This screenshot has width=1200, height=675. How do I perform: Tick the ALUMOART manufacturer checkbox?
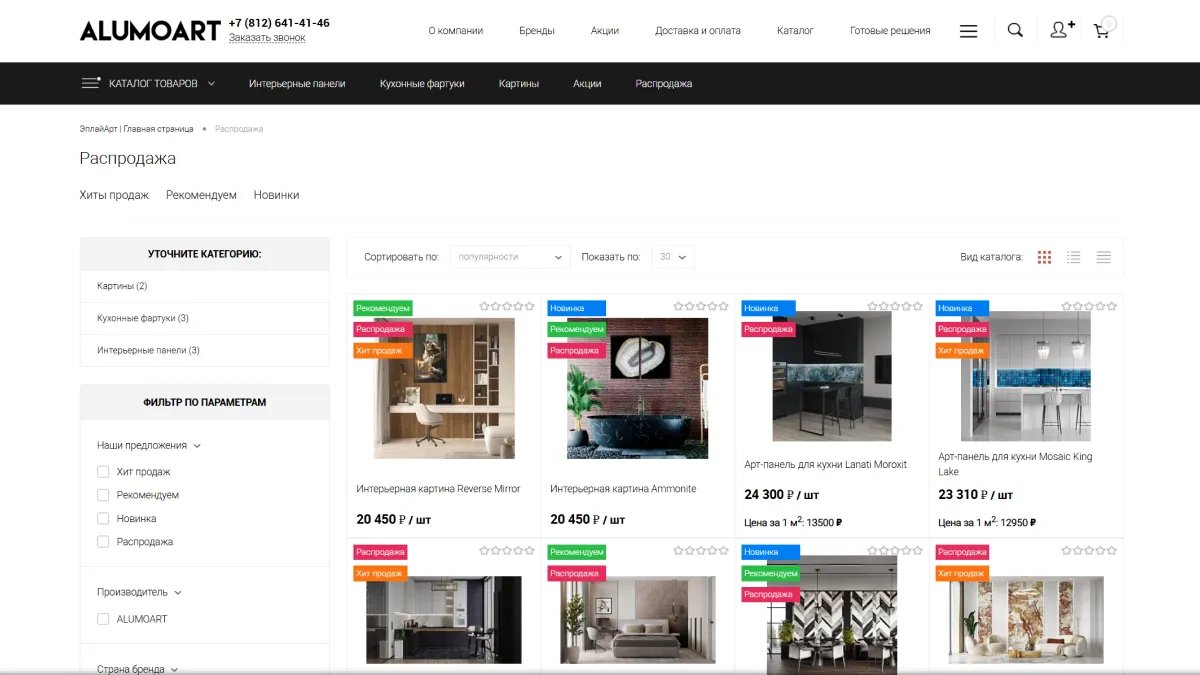pos(103,619)
